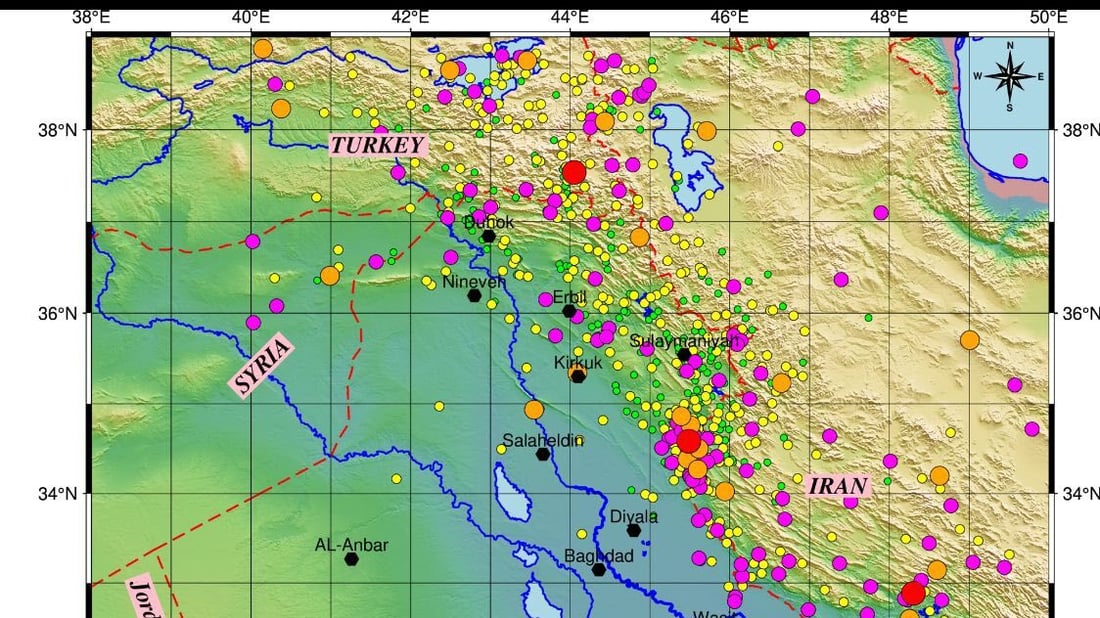Click the TURKEY country label
This screenshot has height=618, width=1100.
click(377, 145)
